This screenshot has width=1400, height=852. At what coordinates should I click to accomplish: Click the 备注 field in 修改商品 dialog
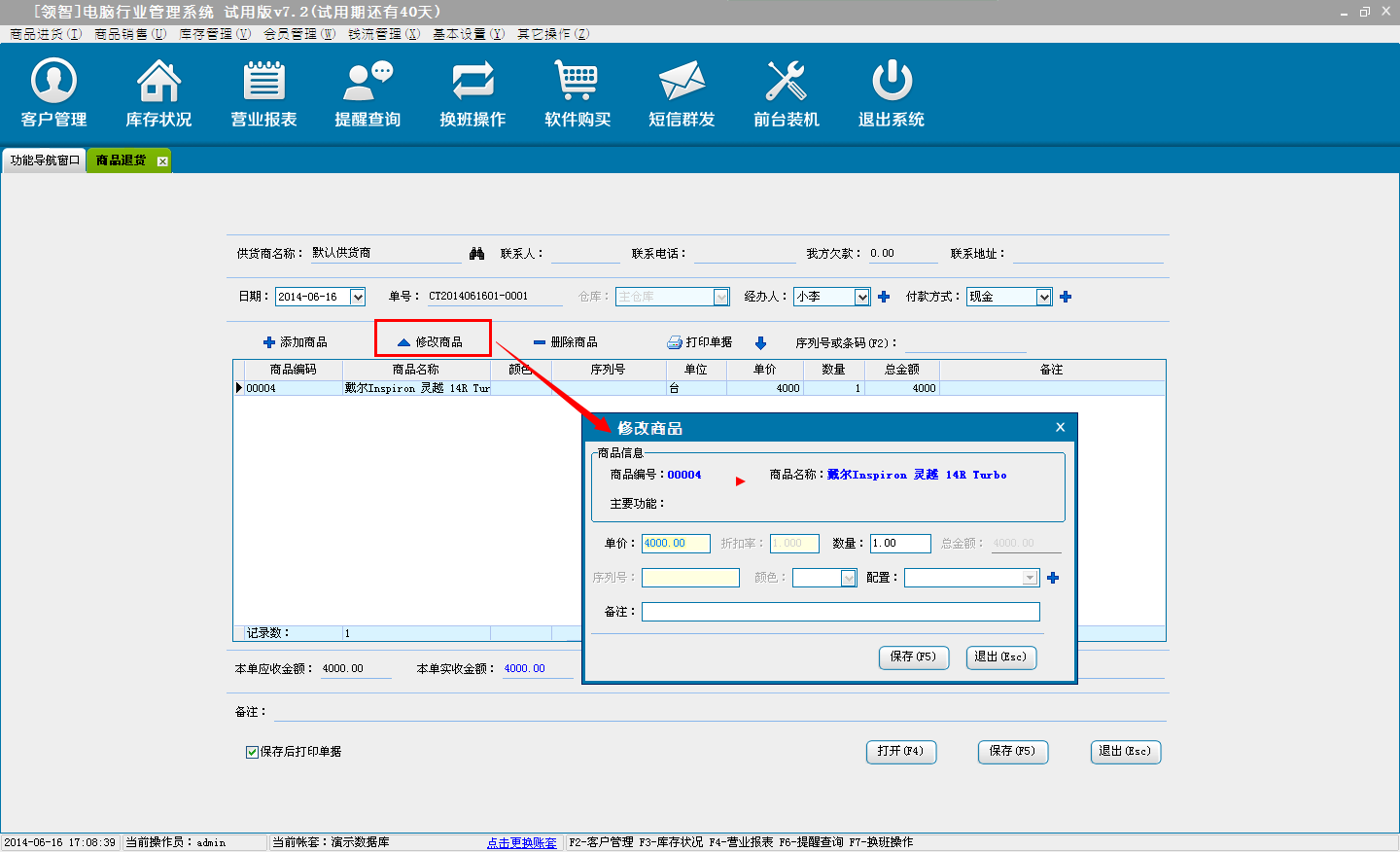click(x=840, y=612)
